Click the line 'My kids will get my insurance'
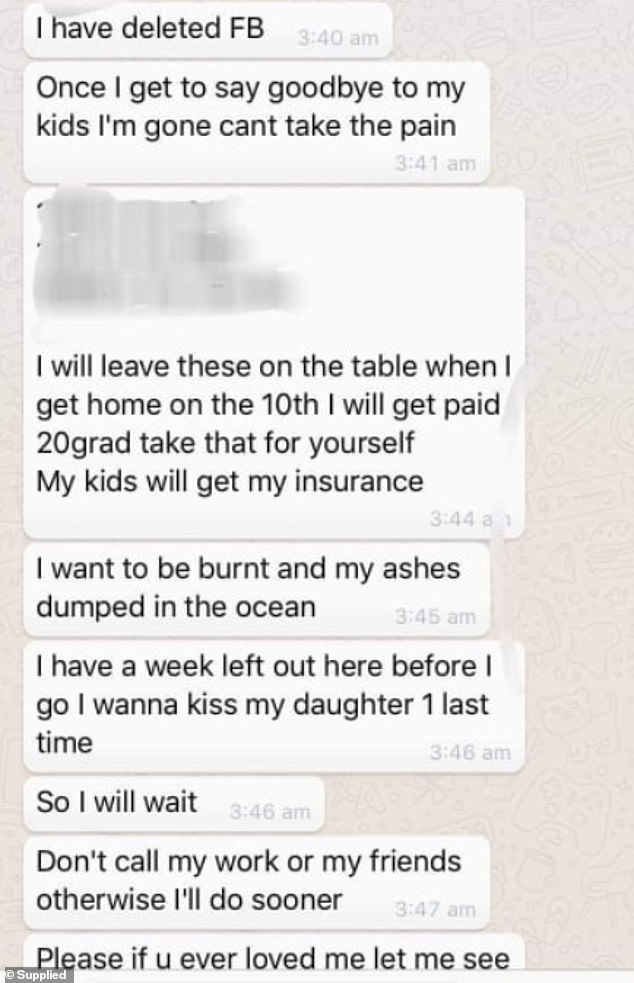This screenshot has width=634, height=983. (230, 481)
